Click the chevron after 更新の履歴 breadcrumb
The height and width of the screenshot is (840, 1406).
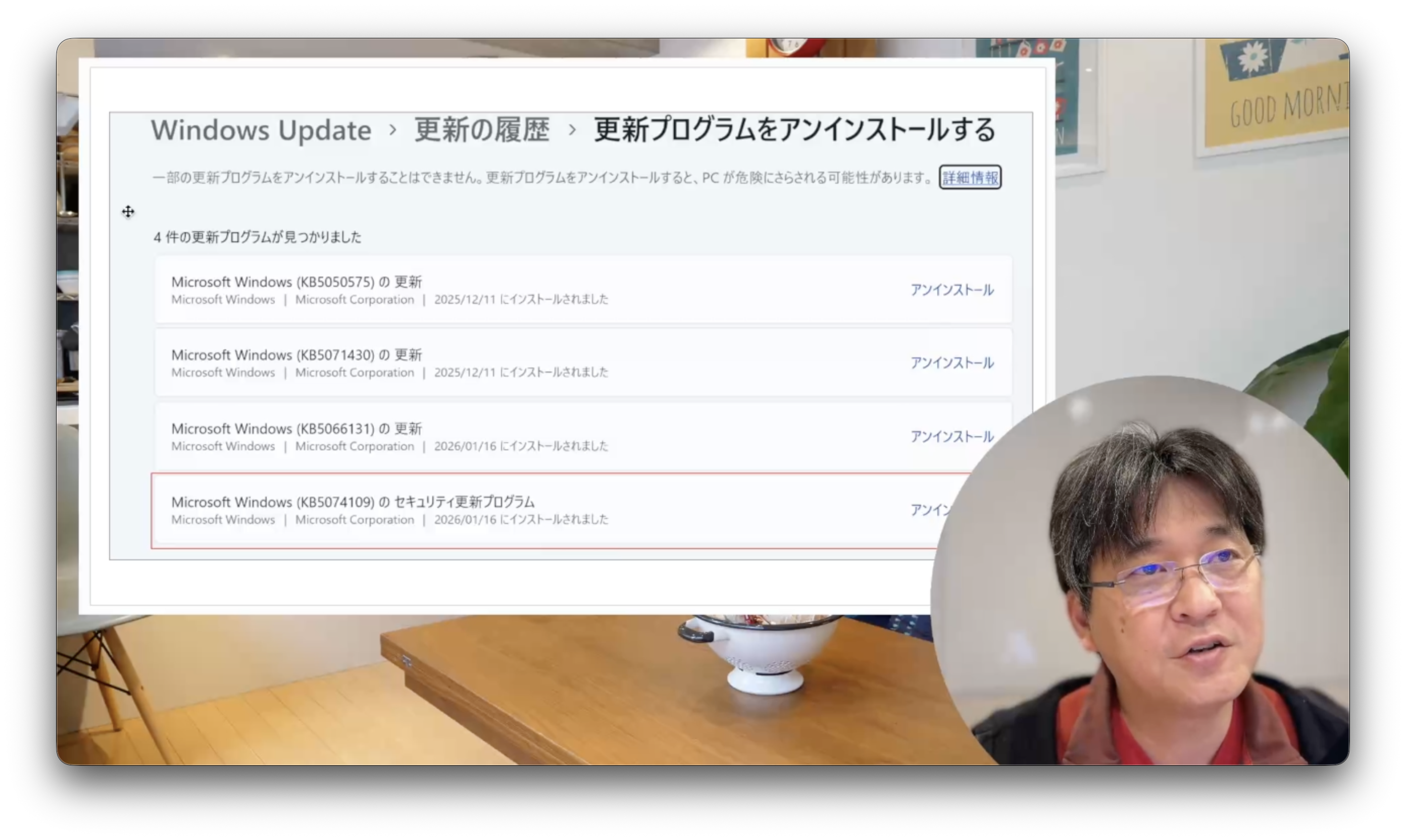click(x=572, y=130)
